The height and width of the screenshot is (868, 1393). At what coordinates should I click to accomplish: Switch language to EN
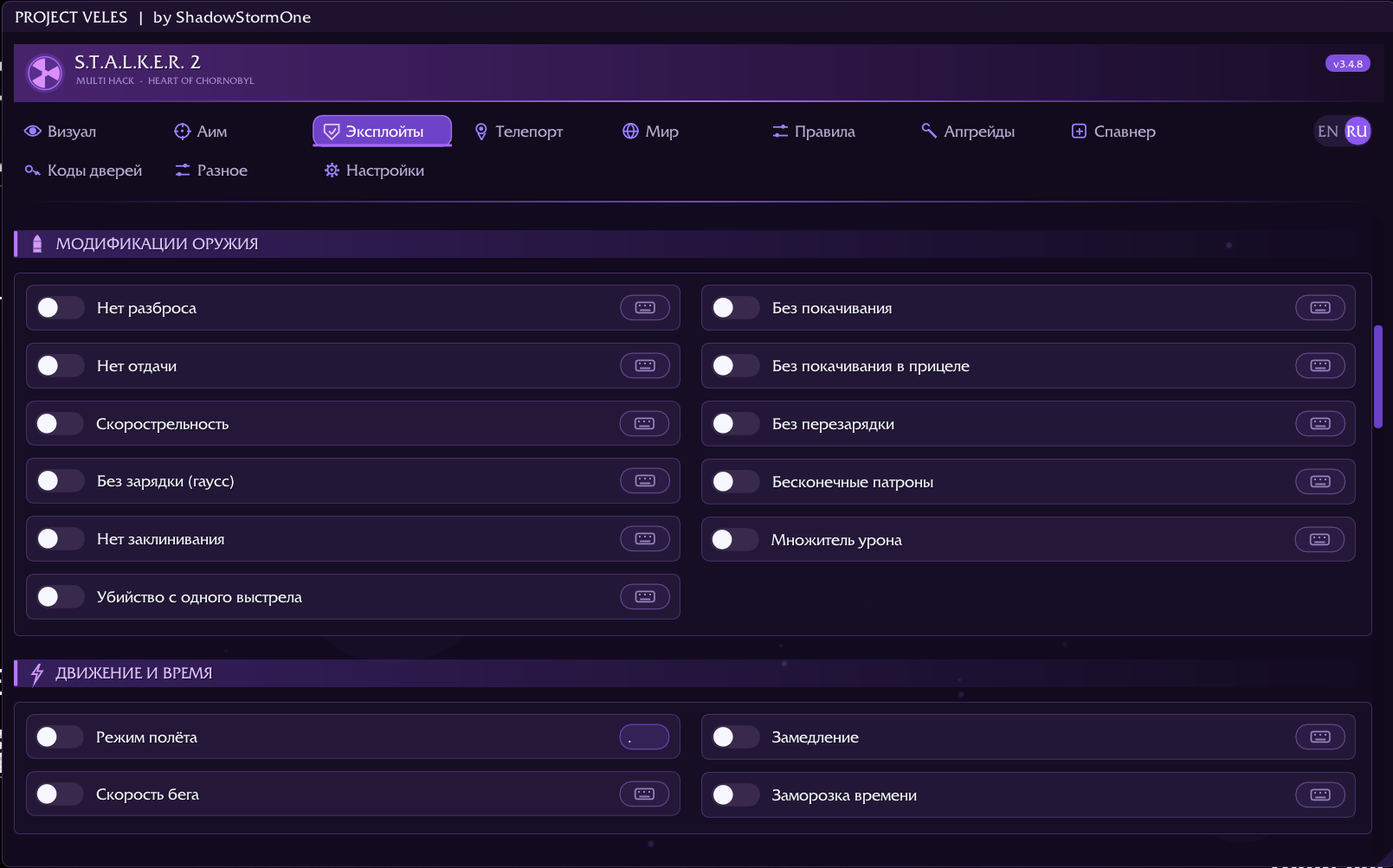[1327, 132]
